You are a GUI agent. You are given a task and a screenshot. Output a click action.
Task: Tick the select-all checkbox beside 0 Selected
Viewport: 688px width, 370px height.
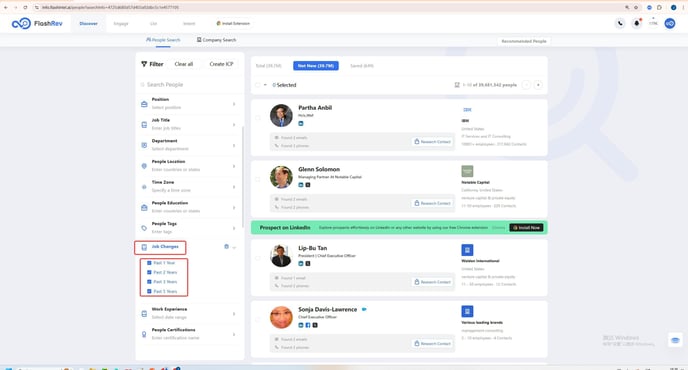258,85
